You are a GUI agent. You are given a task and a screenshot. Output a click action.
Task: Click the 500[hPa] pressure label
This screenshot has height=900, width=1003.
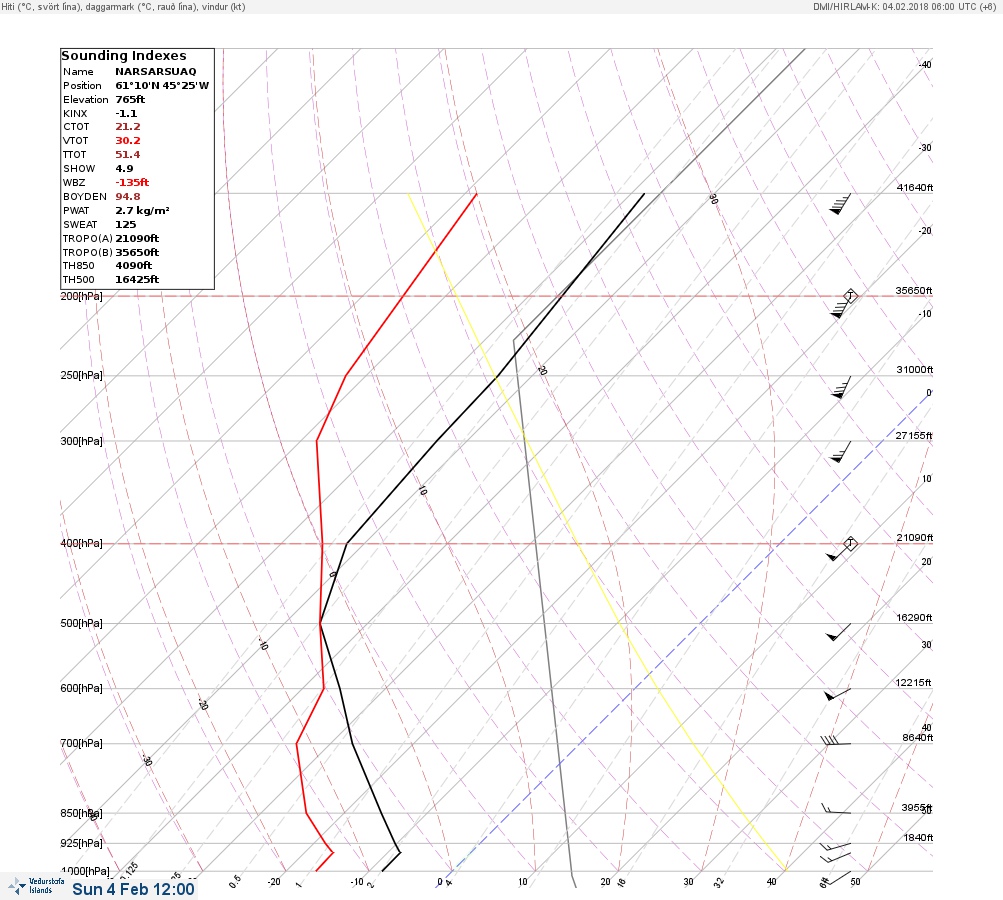(x=81, y=623)
